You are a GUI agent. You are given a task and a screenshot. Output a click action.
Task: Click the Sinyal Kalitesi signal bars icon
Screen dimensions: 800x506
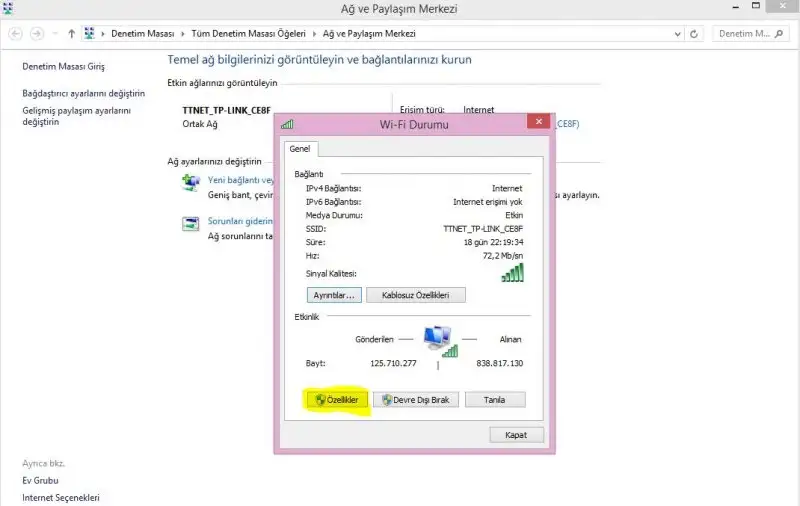point(512,272)
